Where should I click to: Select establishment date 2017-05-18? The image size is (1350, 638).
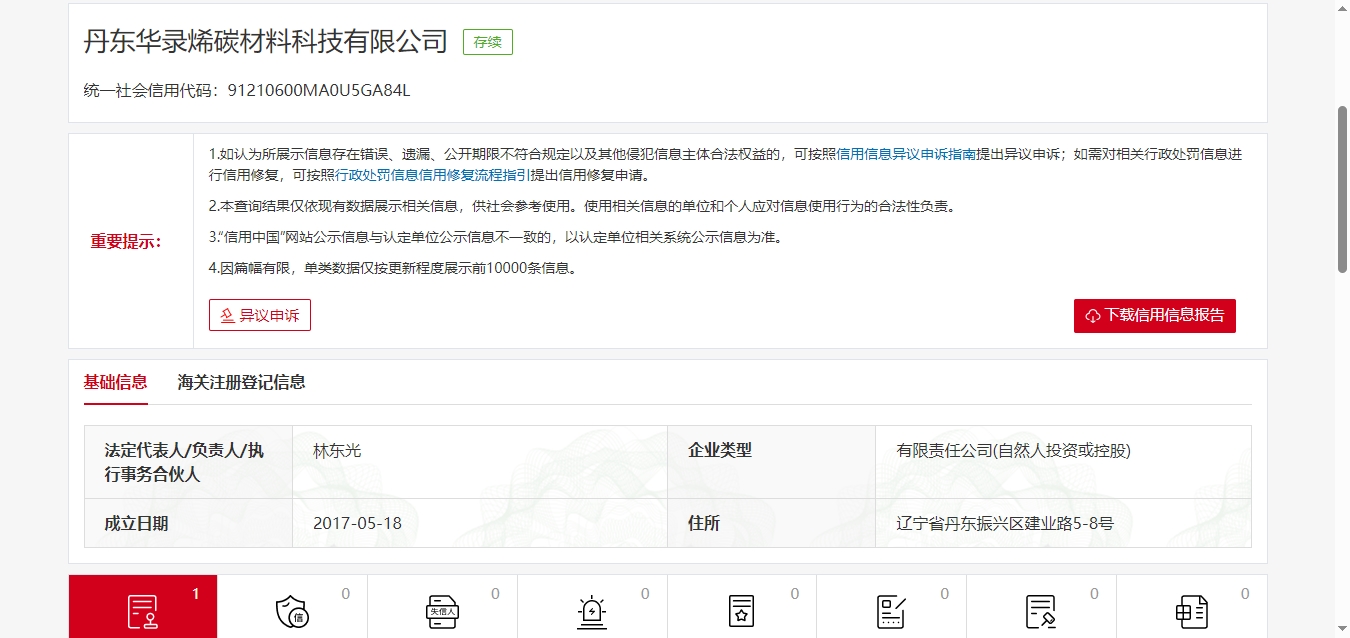pyautogui.click(x=357, y=523)
